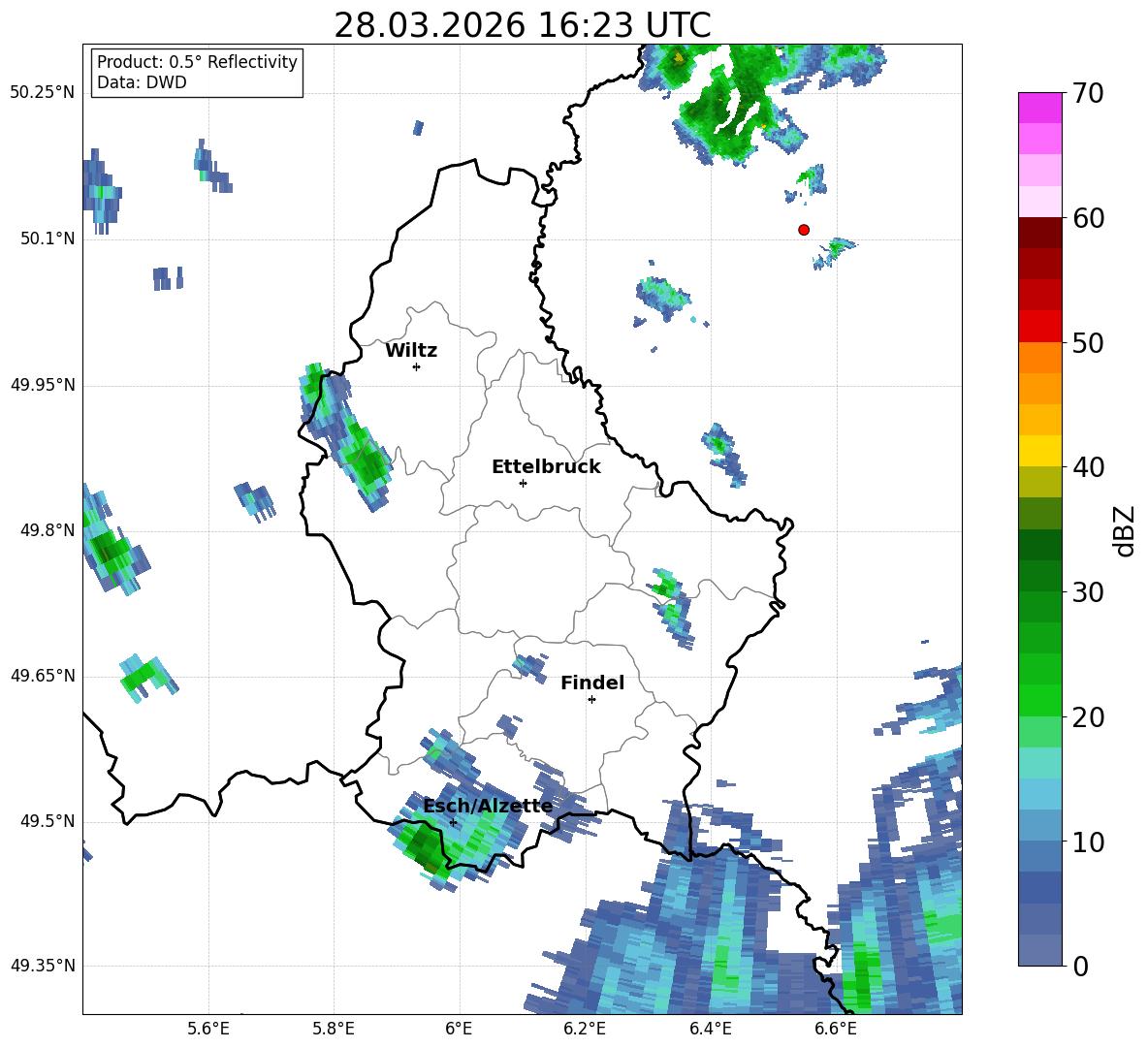The height and width of the screenshot is (1048, 1148).
Task: Click the 5.8°E longitude label
Action: click(334, 1029)
